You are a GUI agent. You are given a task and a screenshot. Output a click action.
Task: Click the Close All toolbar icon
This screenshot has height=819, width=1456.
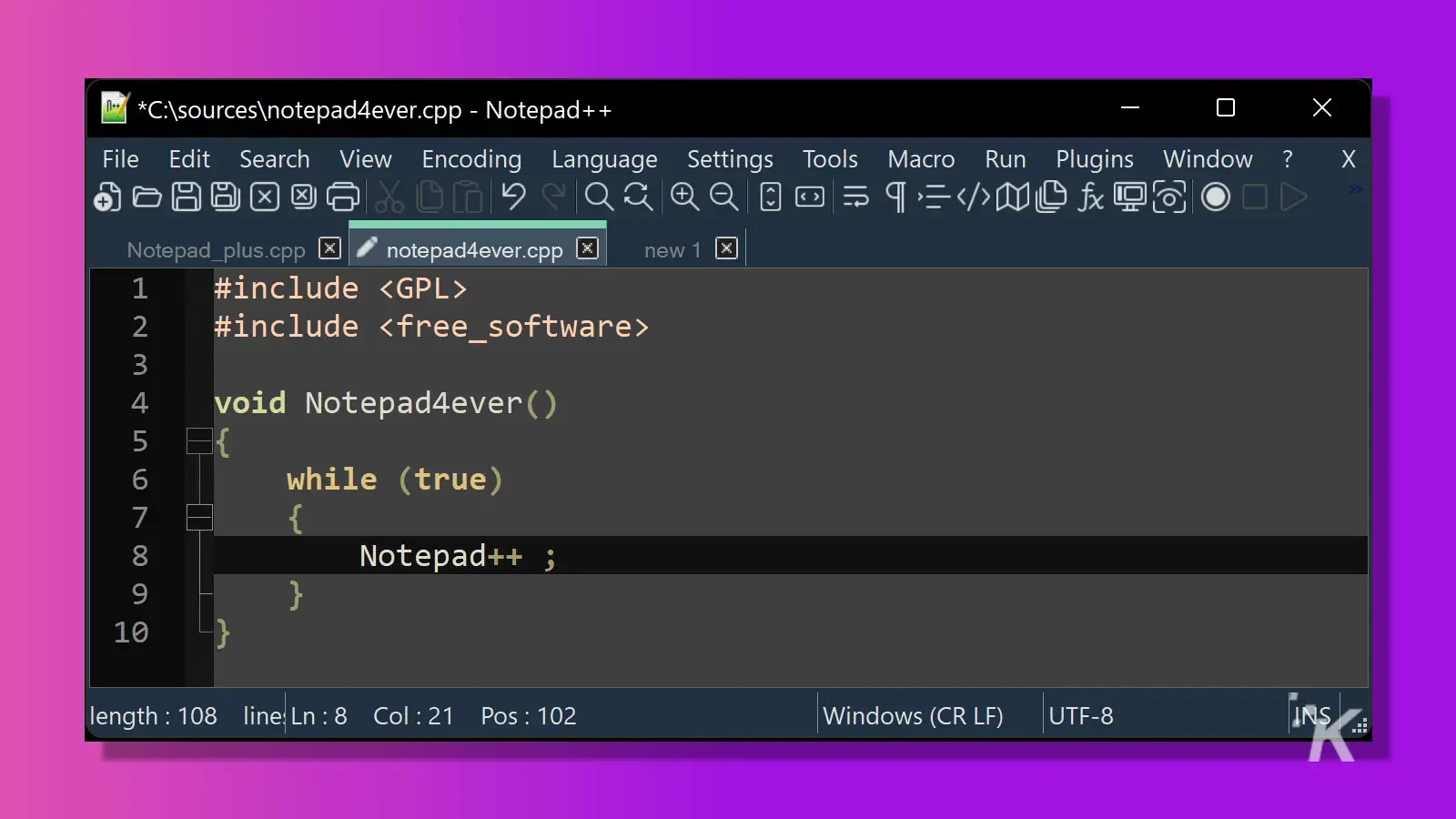coord(304,197)
